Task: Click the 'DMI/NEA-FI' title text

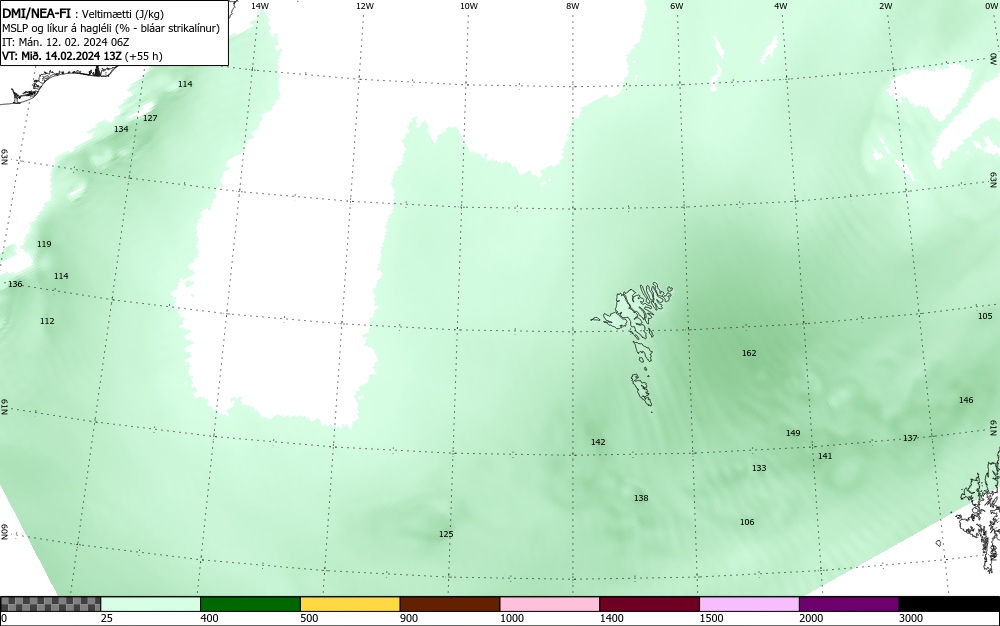Action: 36,13
